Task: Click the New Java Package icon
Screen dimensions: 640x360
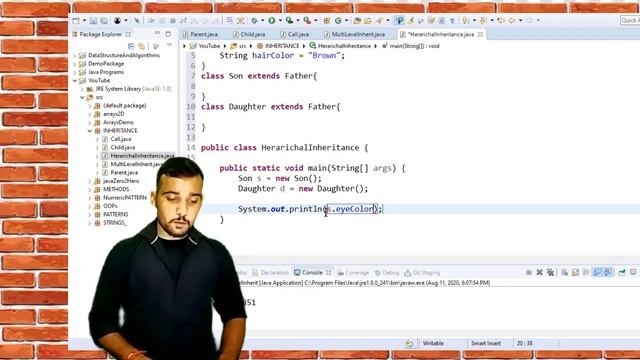Action: pos(327,20)
